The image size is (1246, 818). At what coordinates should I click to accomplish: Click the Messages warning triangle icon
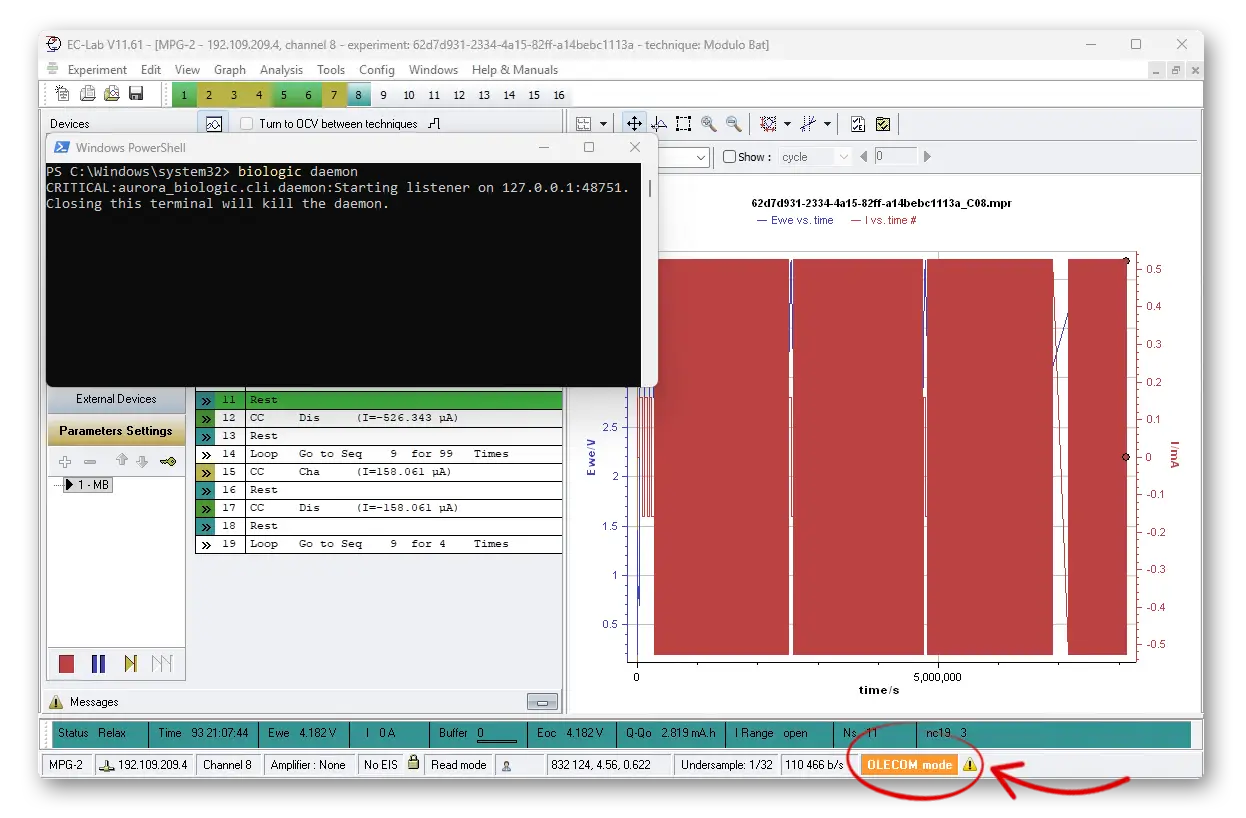click(x=56, y=702)
